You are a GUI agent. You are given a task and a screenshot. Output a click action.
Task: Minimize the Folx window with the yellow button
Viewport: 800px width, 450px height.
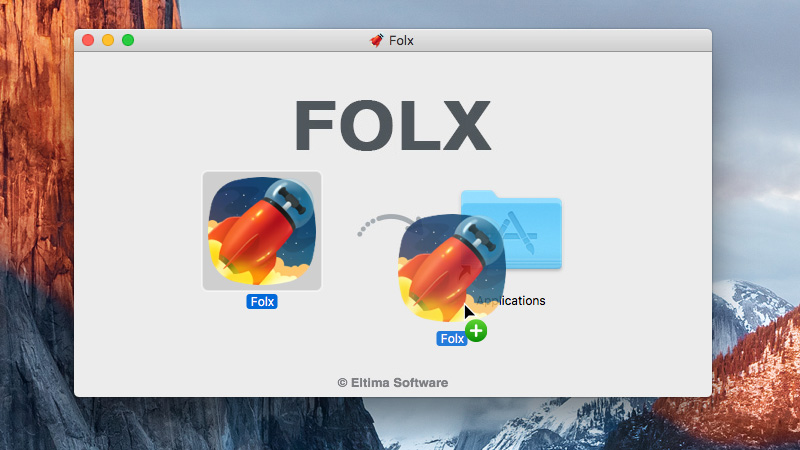click(108, 40)
